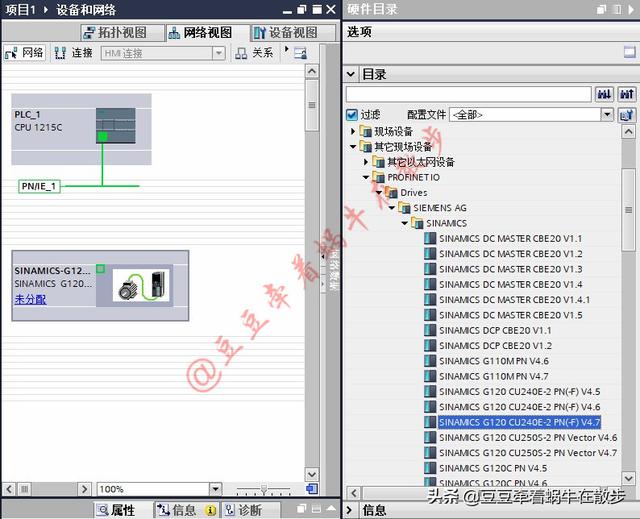Collapse the SINAMICS folder
Screen dimensions: 640x519
coord(405,223)
